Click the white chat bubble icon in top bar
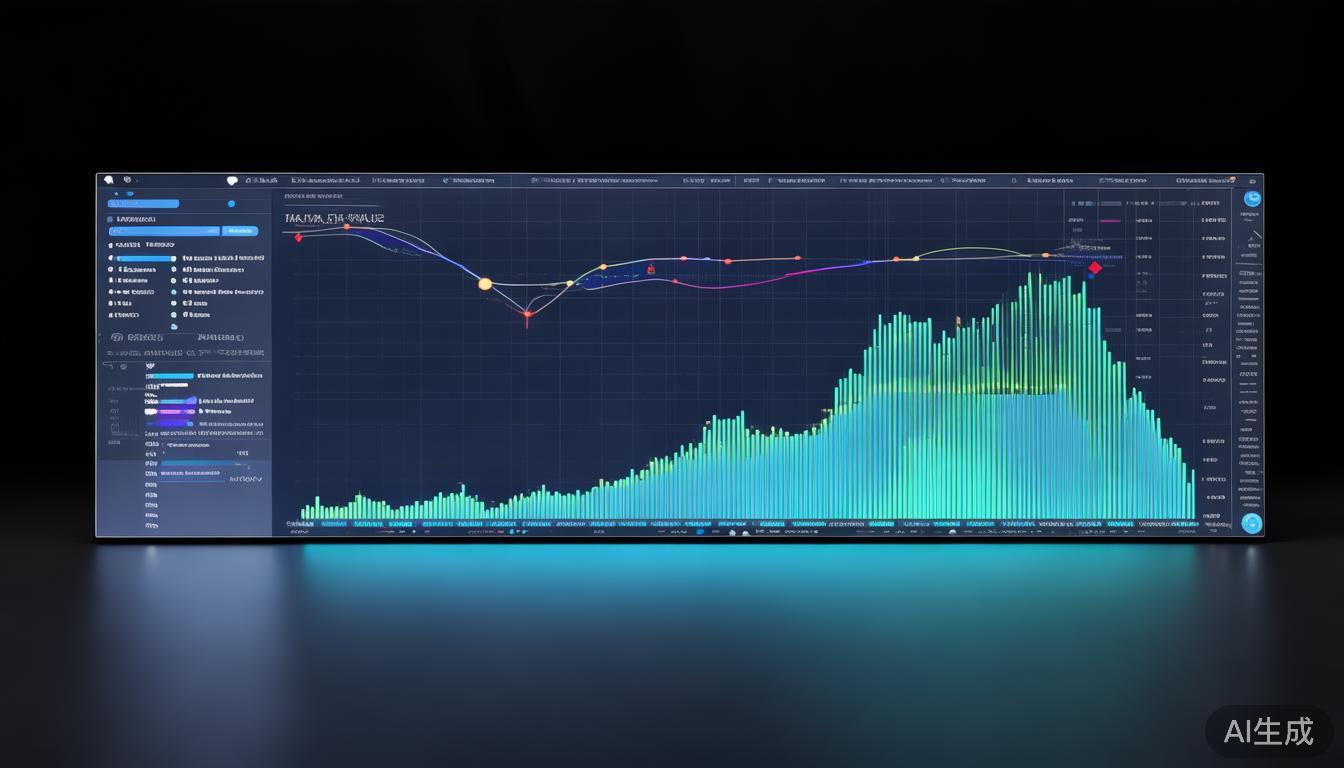The height and width of the screenshot is (768, 1344). [232, 181]
